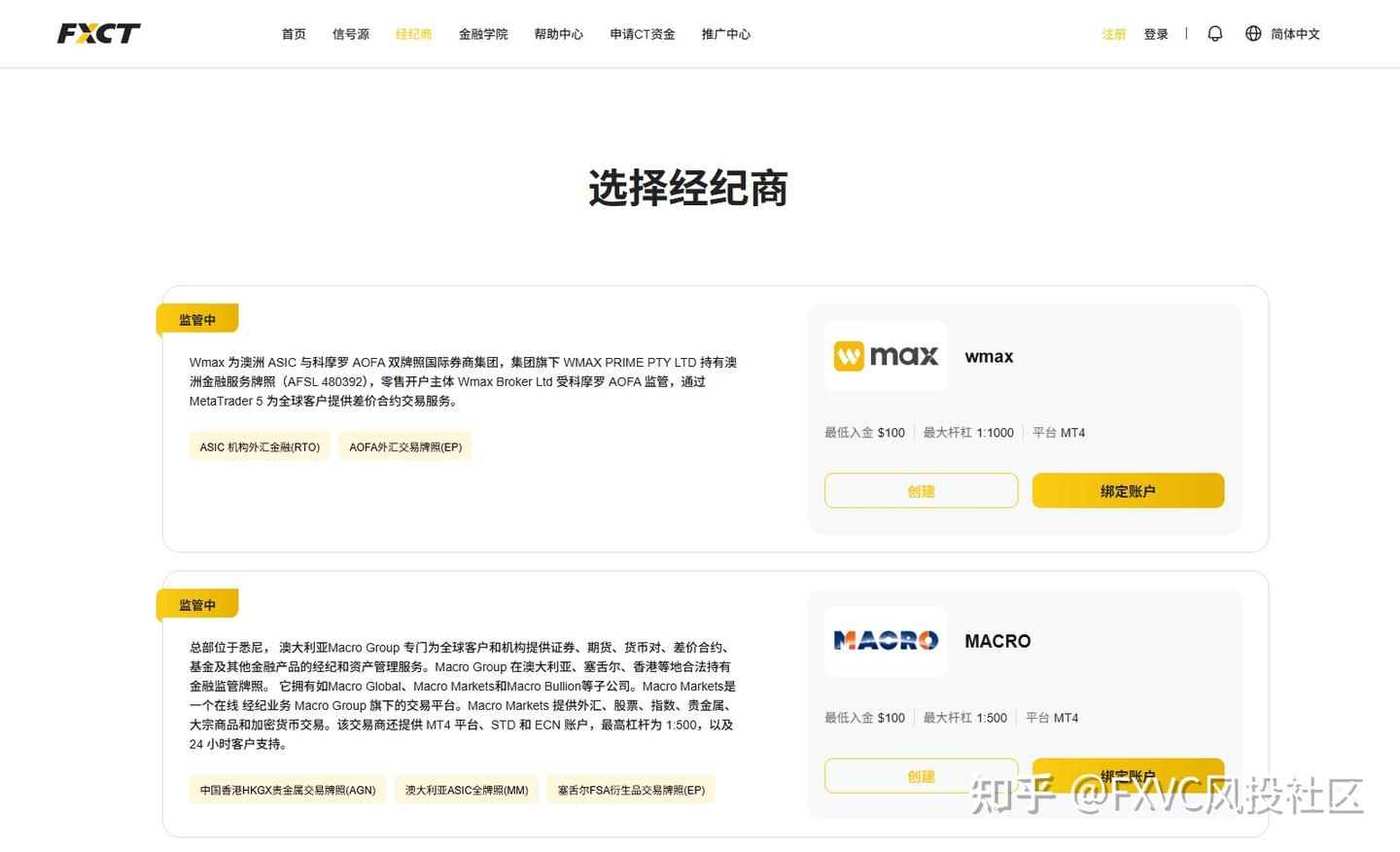Open 申请CT资金 navigation item

pyautogui.click(x=643, y=34)
